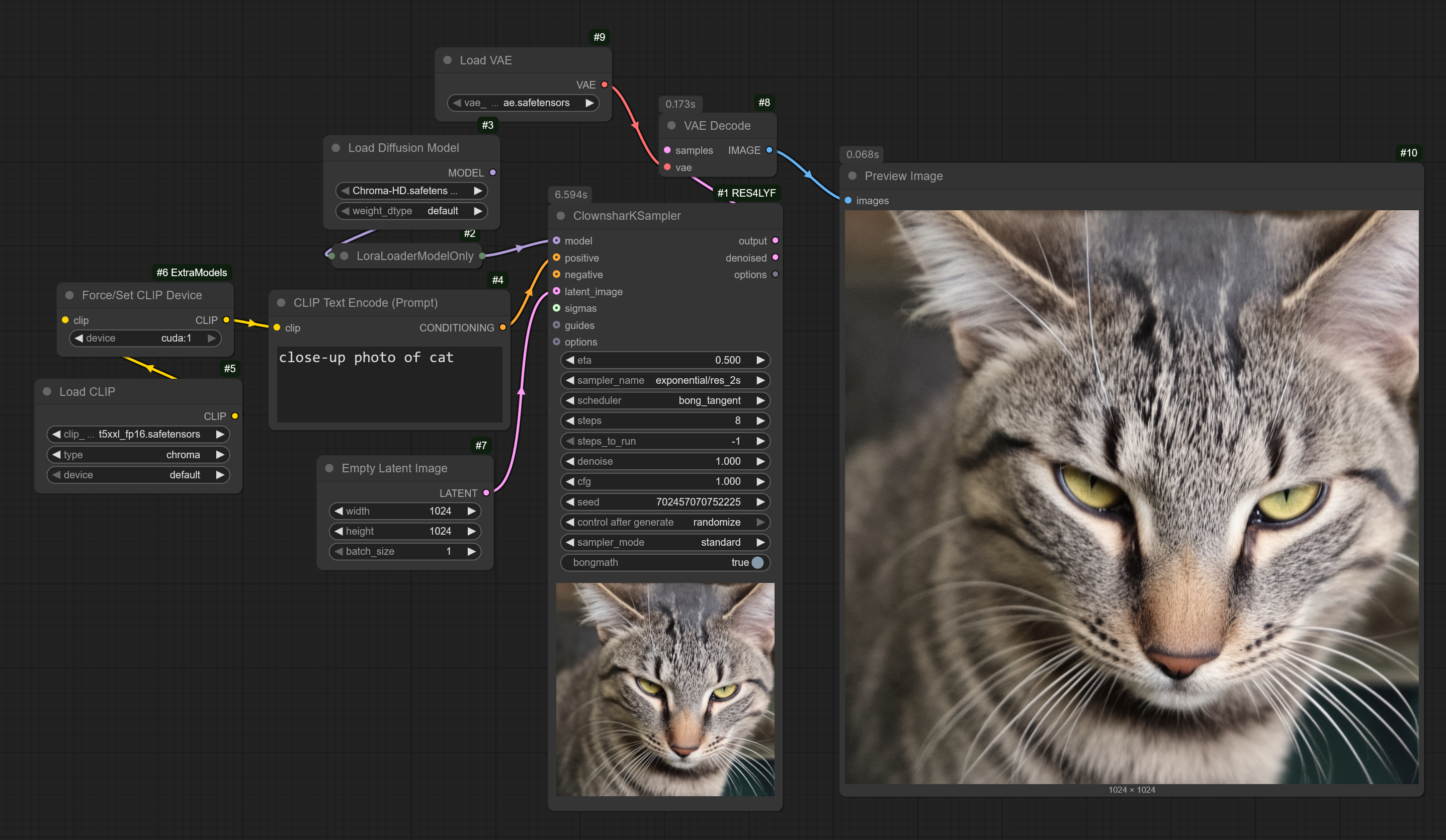Viewport: 1446px width, 840px height.
Task: Toggle the bongmath switch
Action: [x=757, y=562]
